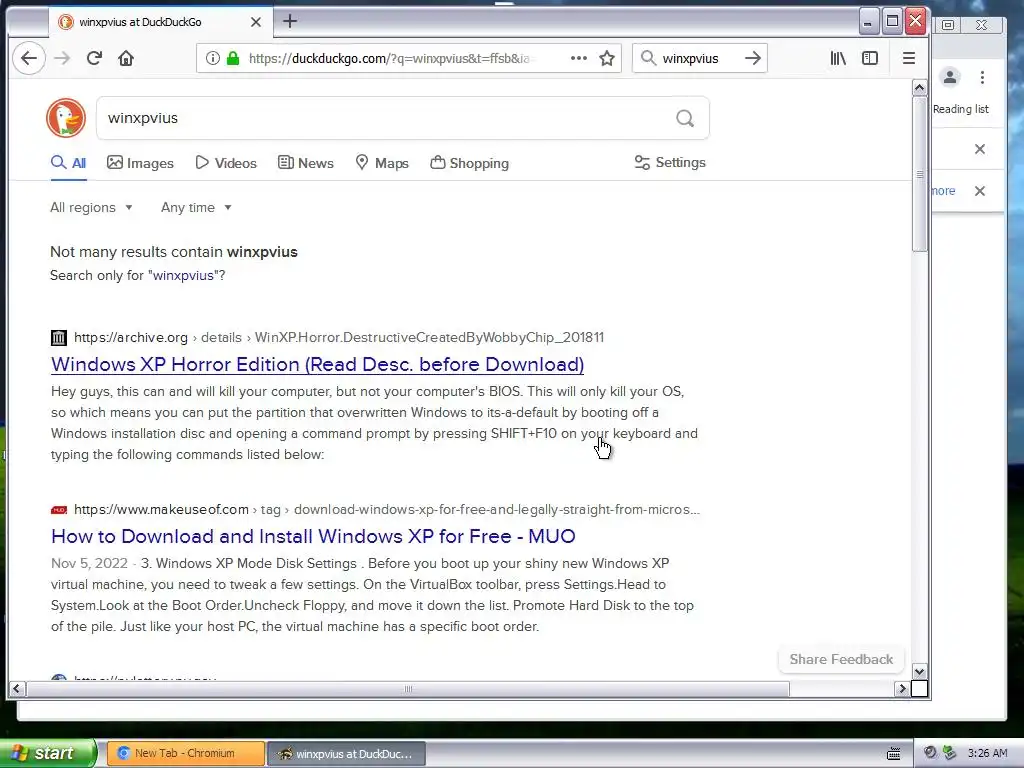Screen dimensions: 1024x768
Task: Select the winxpvius at DuckDuckGo browser tab
Action: 160,22
